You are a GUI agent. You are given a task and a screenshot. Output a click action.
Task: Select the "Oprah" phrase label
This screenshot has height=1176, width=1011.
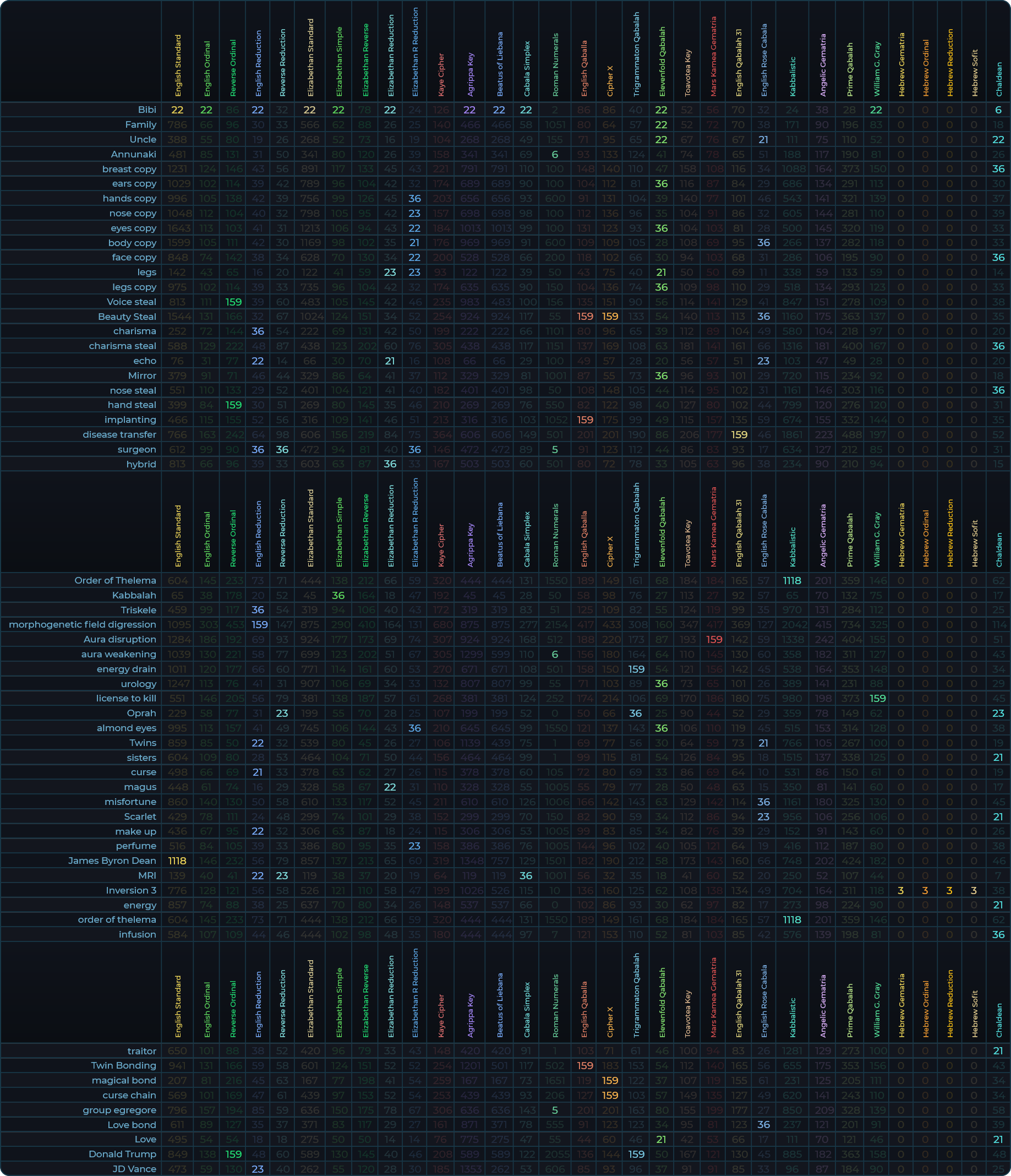pos(141,713)
